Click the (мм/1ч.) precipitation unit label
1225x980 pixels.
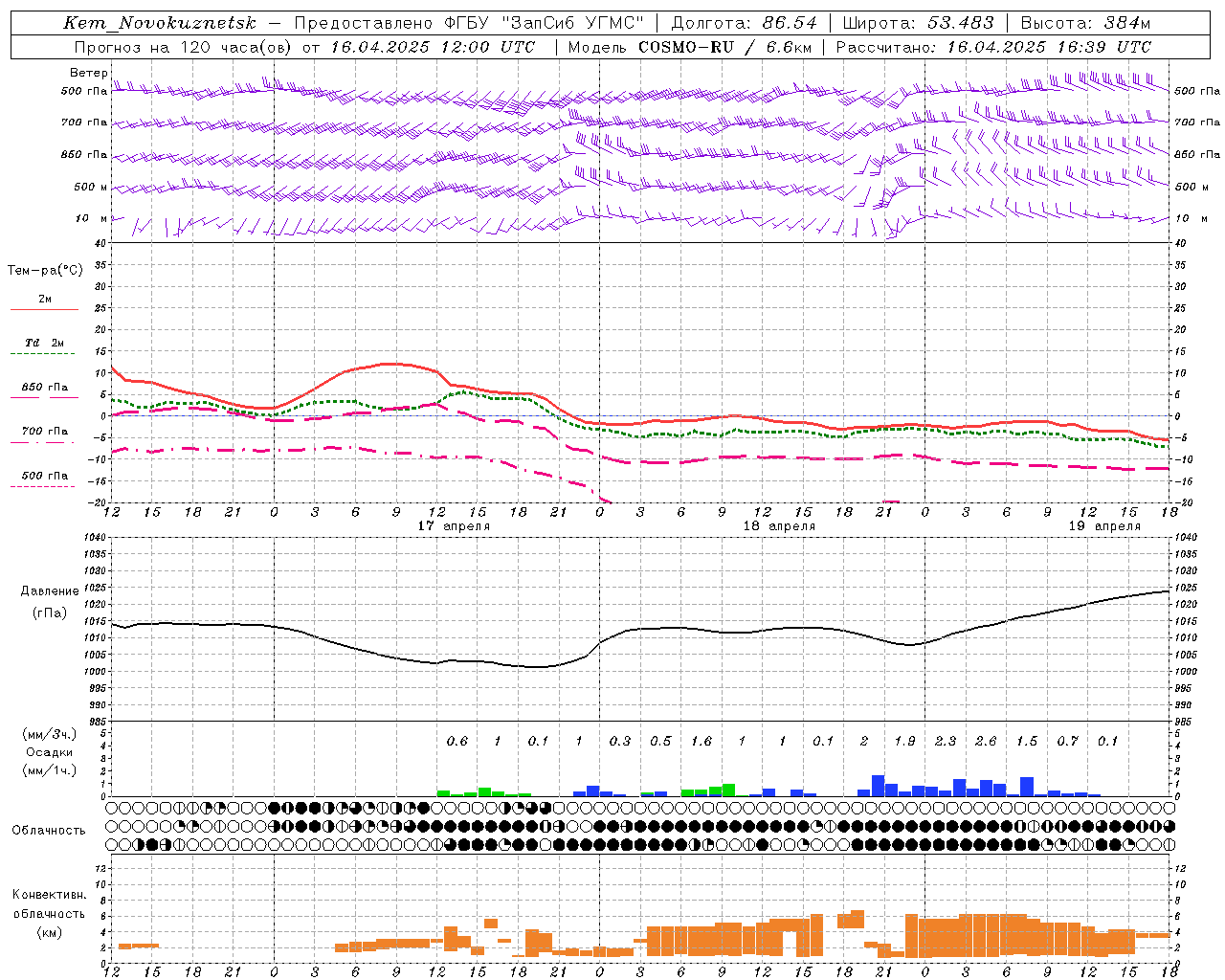click(x=50, y=770)
